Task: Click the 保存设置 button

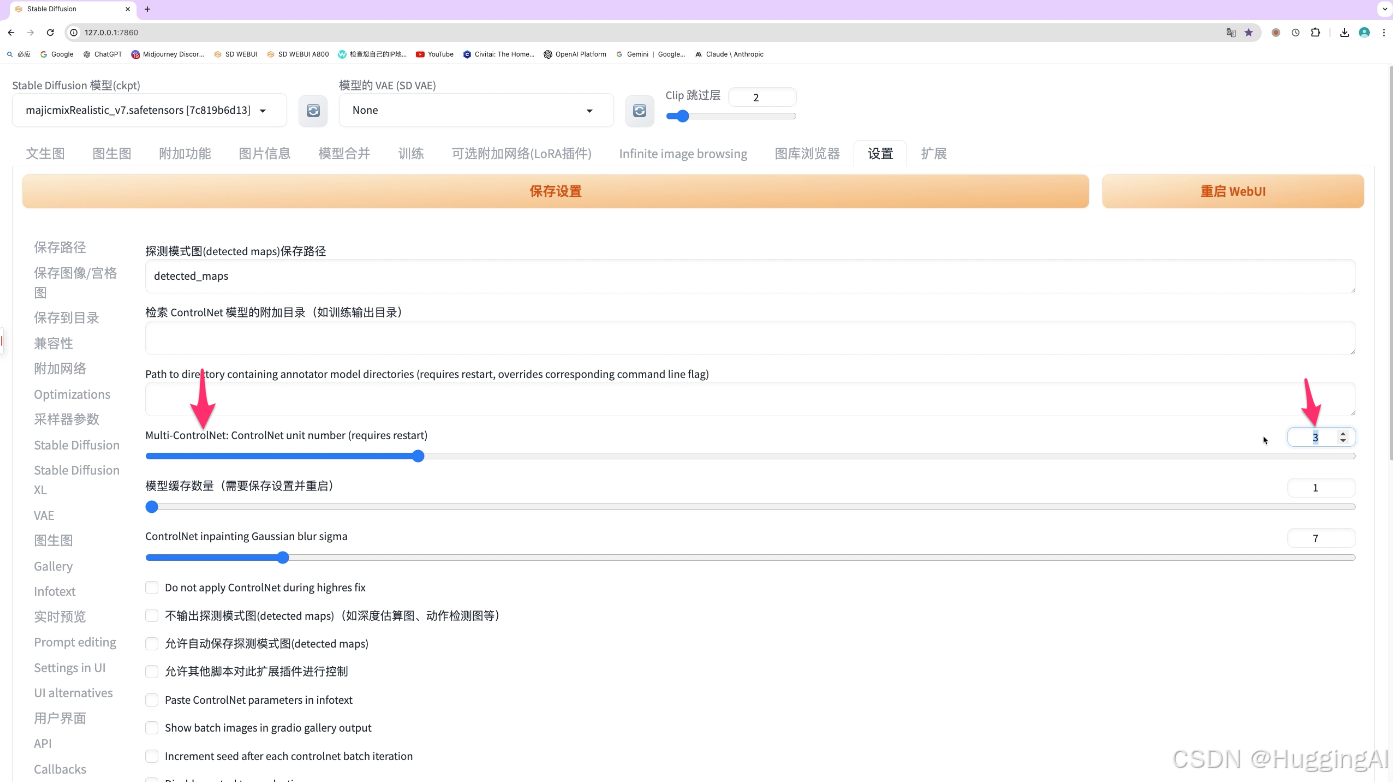Action: [555, 191]
